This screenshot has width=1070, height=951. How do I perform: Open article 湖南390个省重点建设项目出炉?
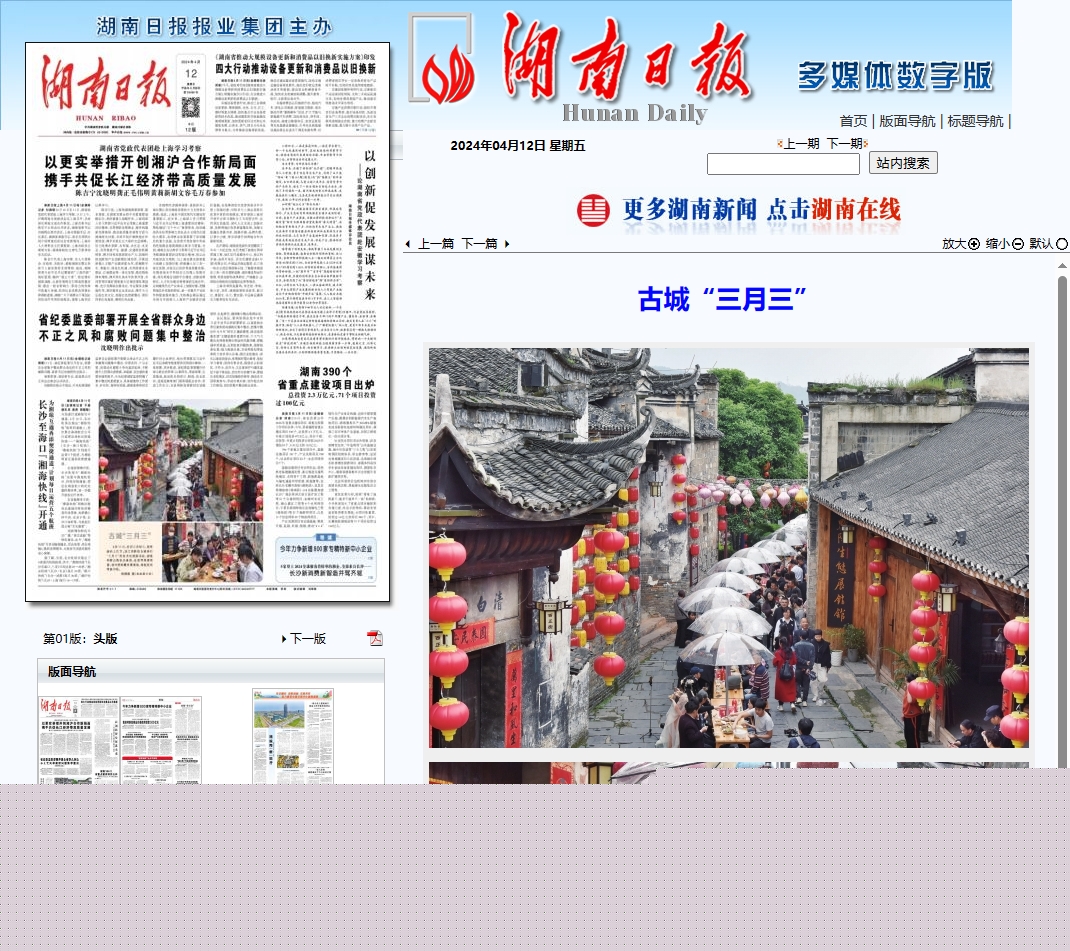[326, 378]
